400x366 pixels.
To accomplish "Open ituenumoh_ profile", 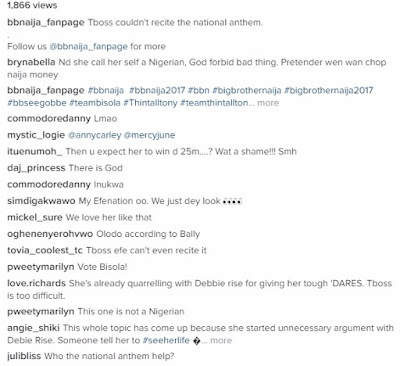I will [35, 152].
